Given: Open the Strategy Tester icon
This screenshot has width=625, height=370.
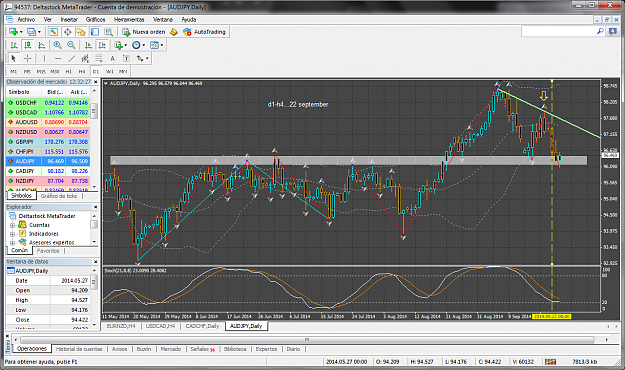Looking at the screenshot, I should pyautogui.click(x=108, y=32).
